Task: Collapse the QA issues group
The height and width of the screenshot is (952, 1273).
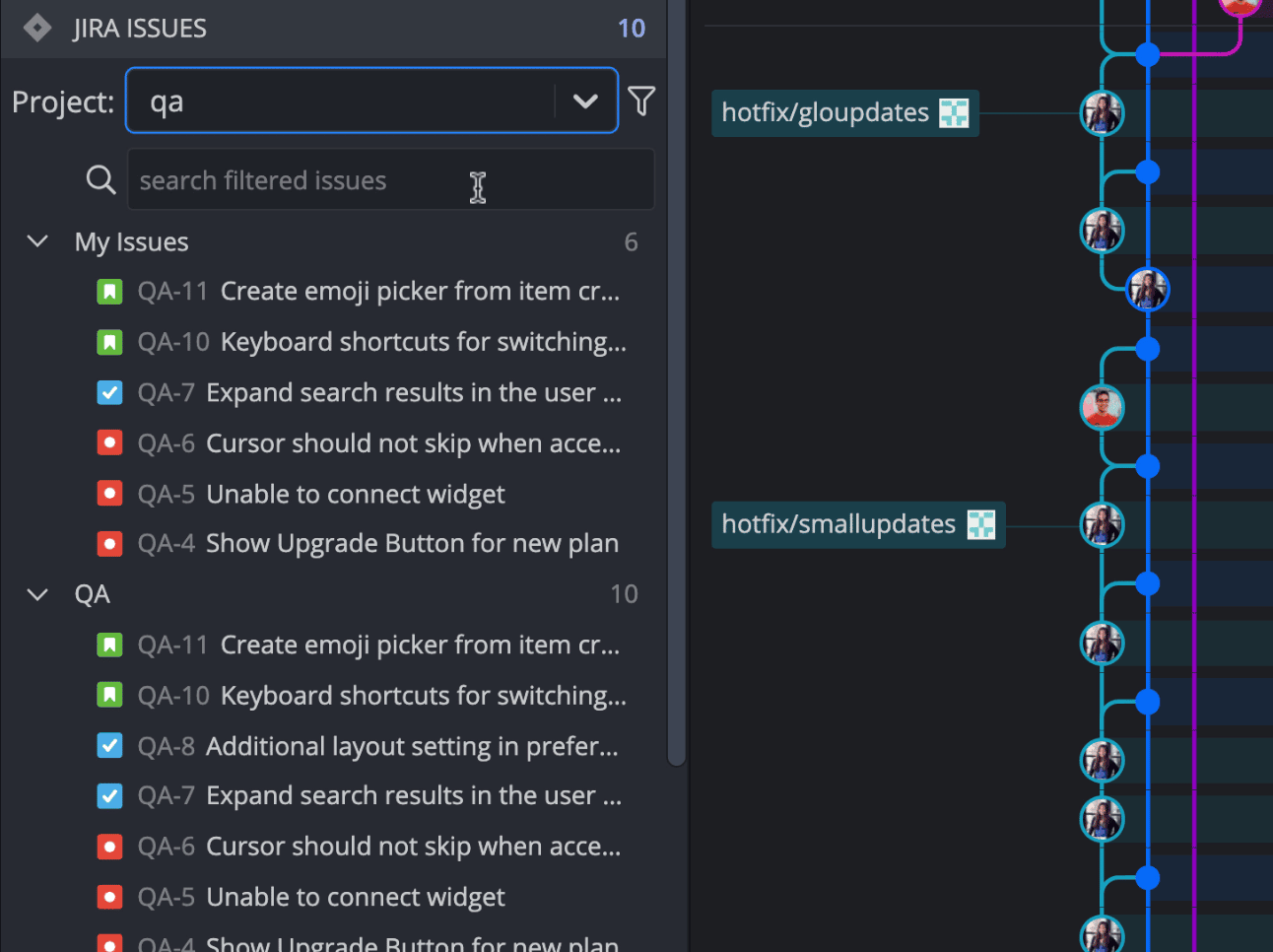Action: pos(37,594)
